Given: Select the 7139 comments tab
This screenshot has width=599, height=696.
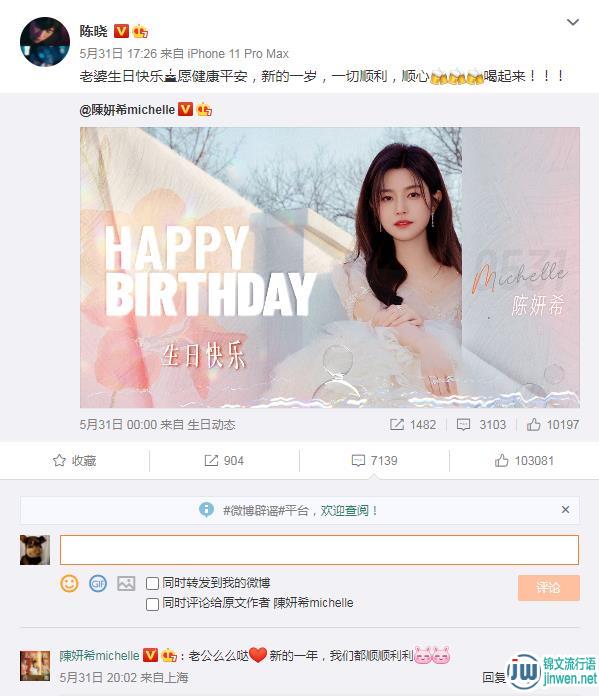Looking at the screenshot, I should (374, 461).
